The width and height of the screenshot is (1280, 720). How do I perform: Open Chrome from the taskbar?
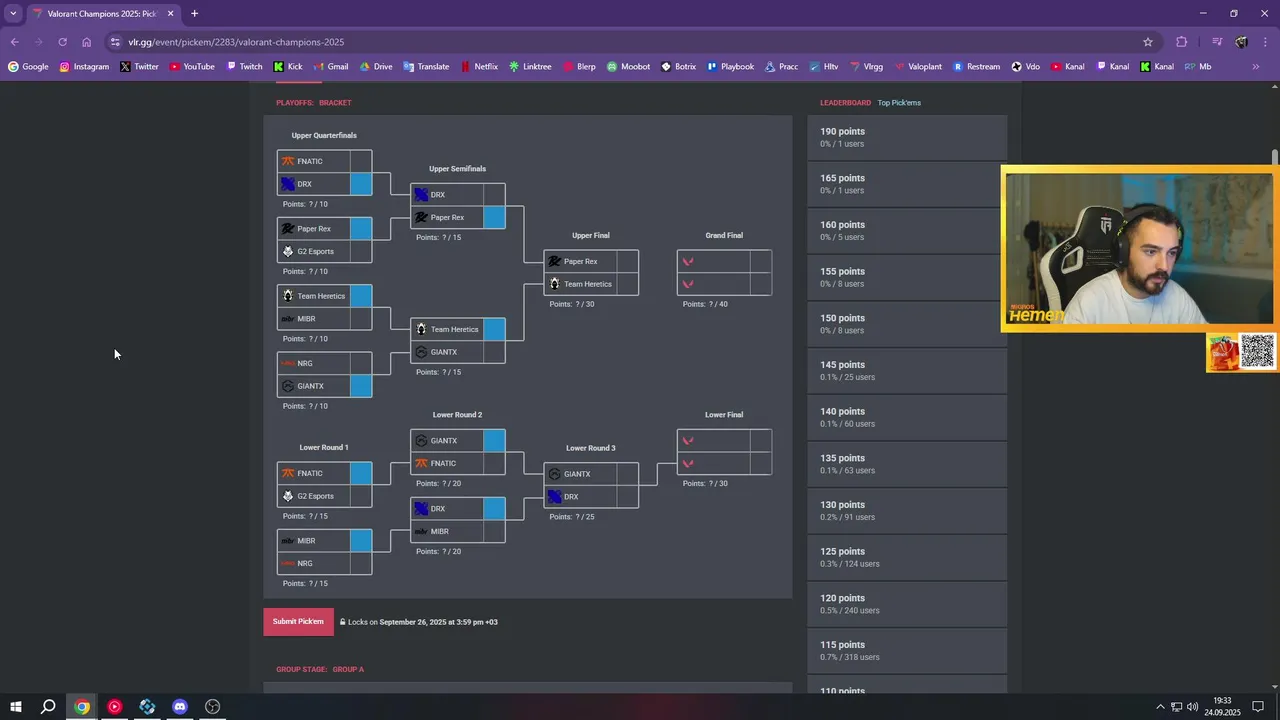[82, 707]
